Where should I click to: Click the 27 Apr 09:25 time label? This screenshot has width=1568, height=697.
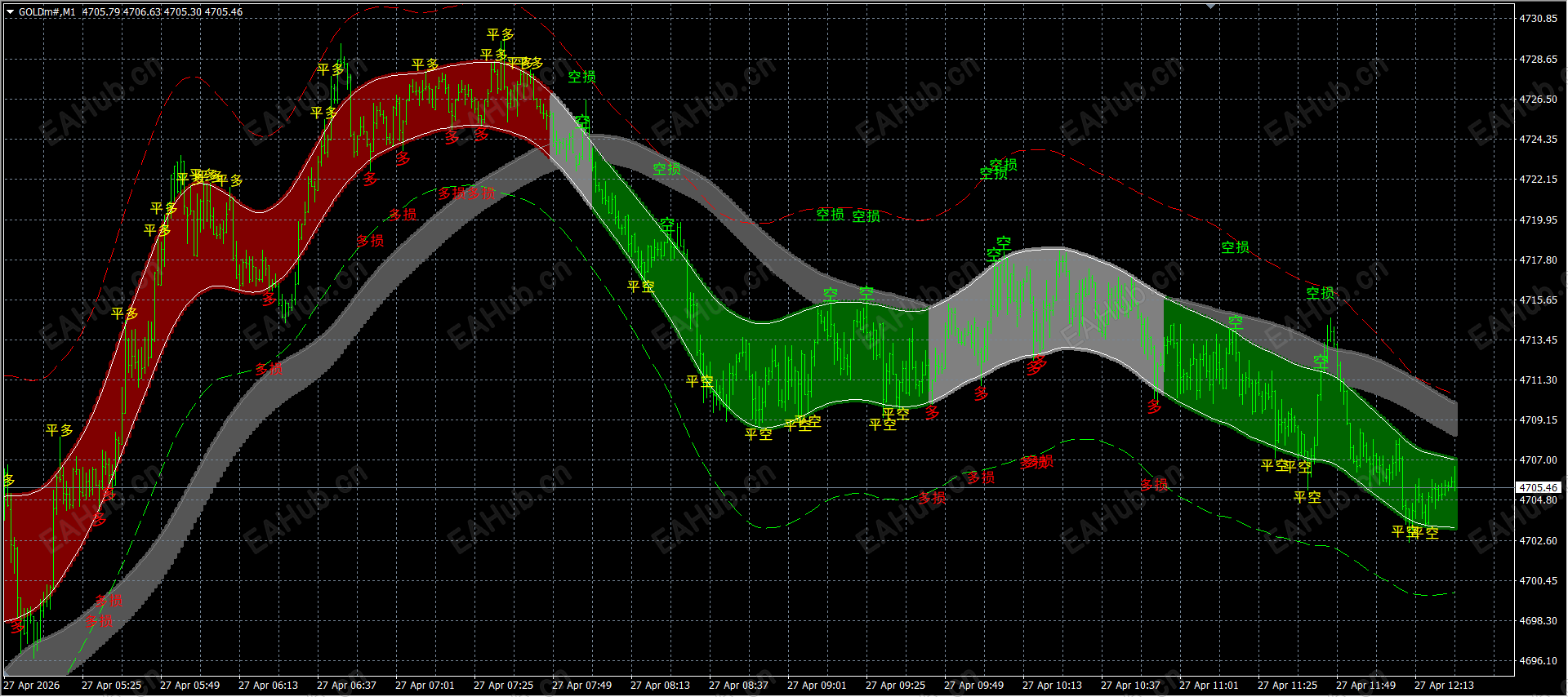pos(895,686)
